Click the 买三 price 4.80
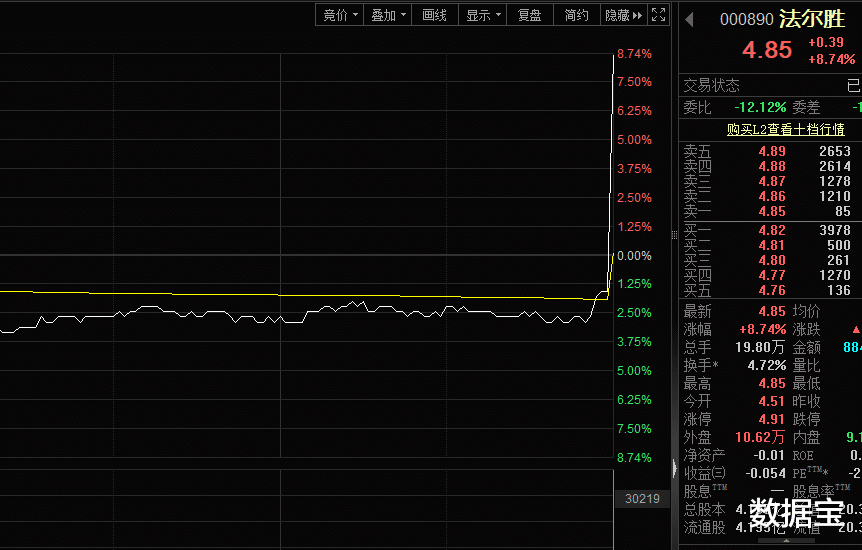 (772, 260)
